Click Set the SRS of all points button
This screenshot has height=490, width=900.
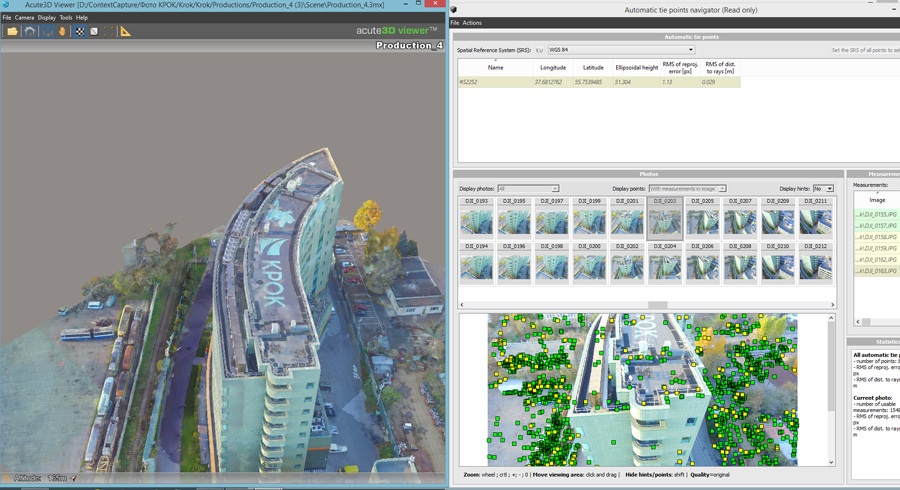tap(866, 50)
